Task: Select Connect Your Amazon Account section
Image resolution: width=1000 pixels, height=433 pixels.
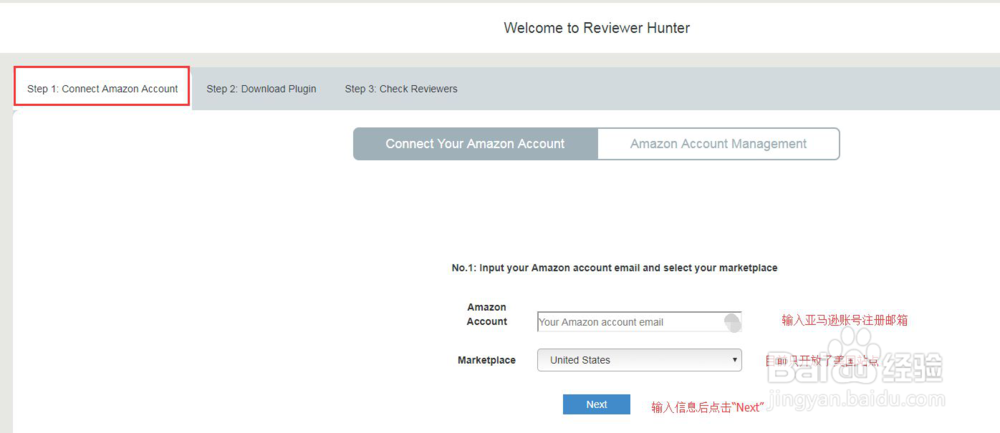Action: 475,144
